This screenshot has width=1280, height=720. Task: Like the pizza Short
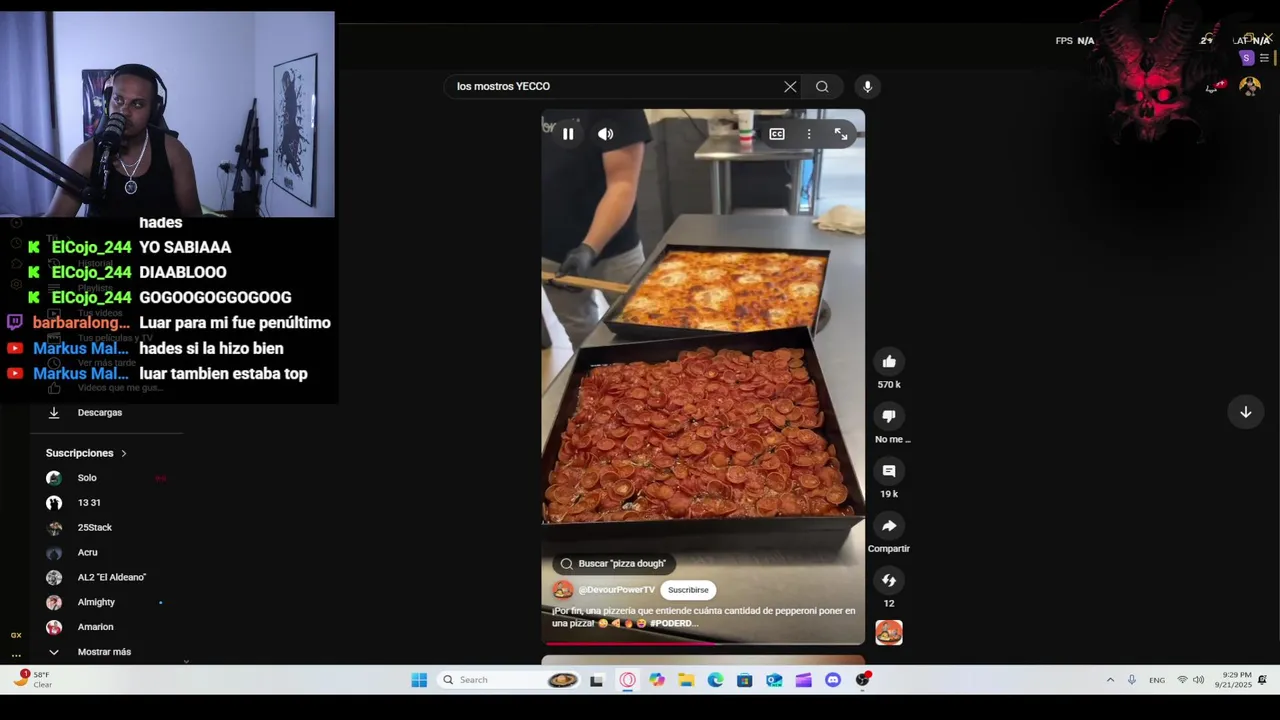point(889,362)
